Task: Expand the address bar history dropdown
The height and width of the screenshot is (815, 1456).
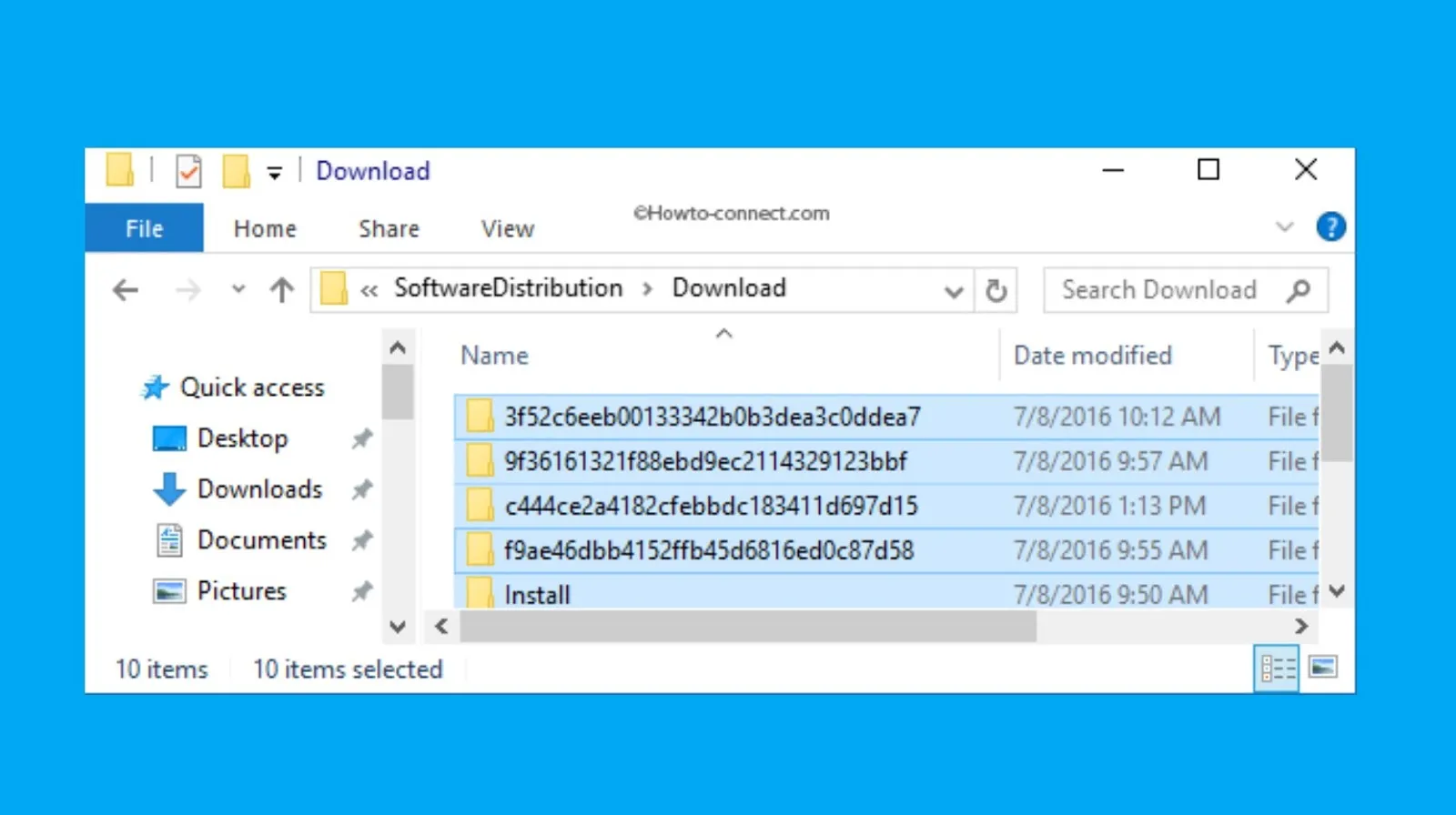Action: 953,292
